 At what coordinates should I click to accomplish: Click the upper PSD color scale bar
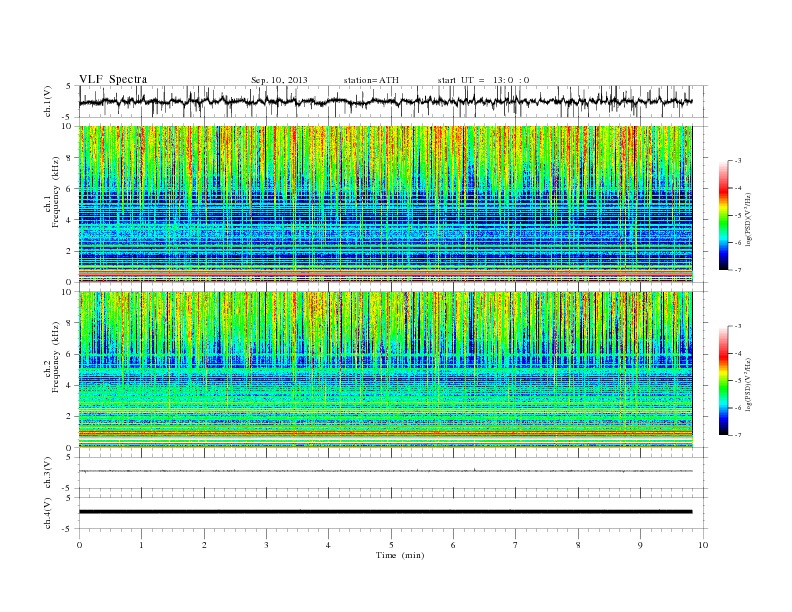[x=723, y=215]
